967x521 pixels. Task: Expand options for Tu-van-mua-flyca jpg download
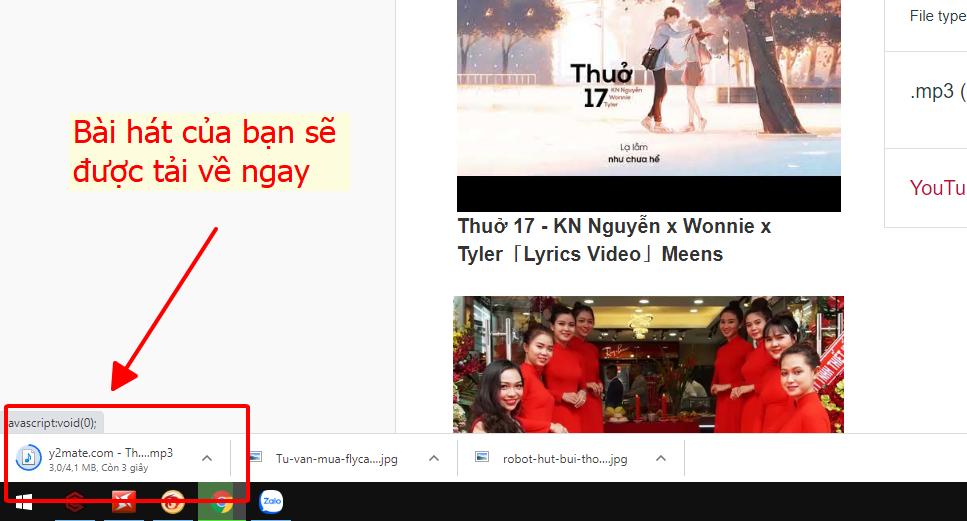point(434,458)
